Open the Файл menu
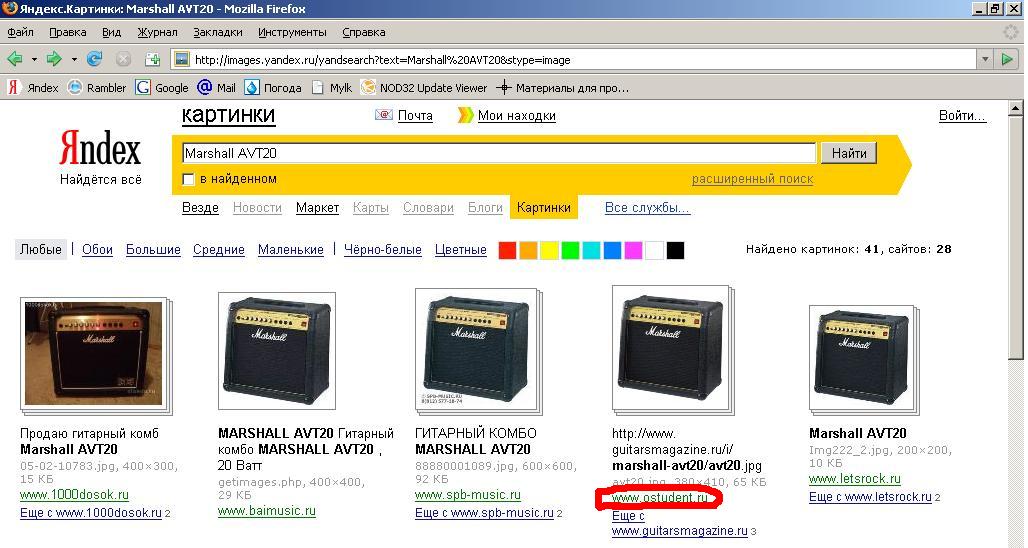The width and height of the screenshot is (1028, 548). pos(20,32)
